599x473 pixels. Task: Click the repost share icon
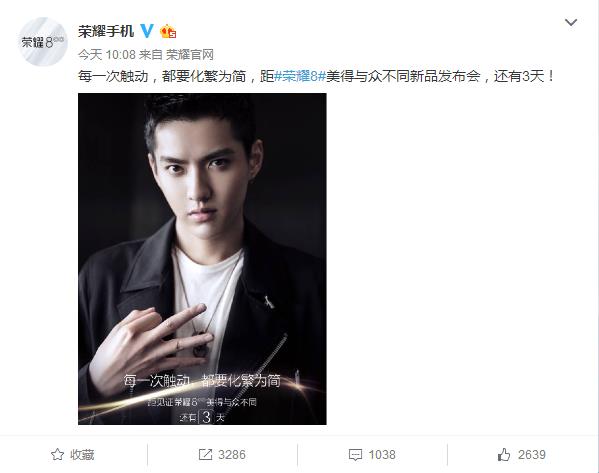pyautogui.click(x=205, y=455)
